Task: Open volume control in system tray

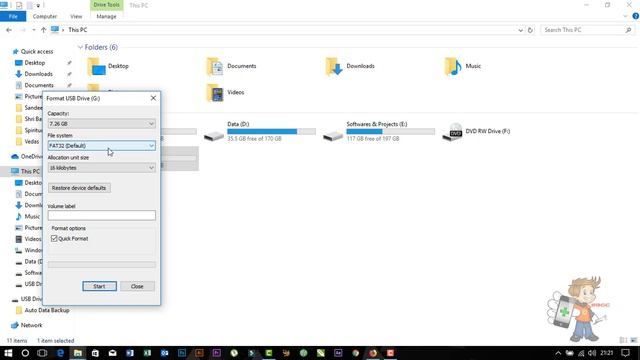Action: coord(592,353)
